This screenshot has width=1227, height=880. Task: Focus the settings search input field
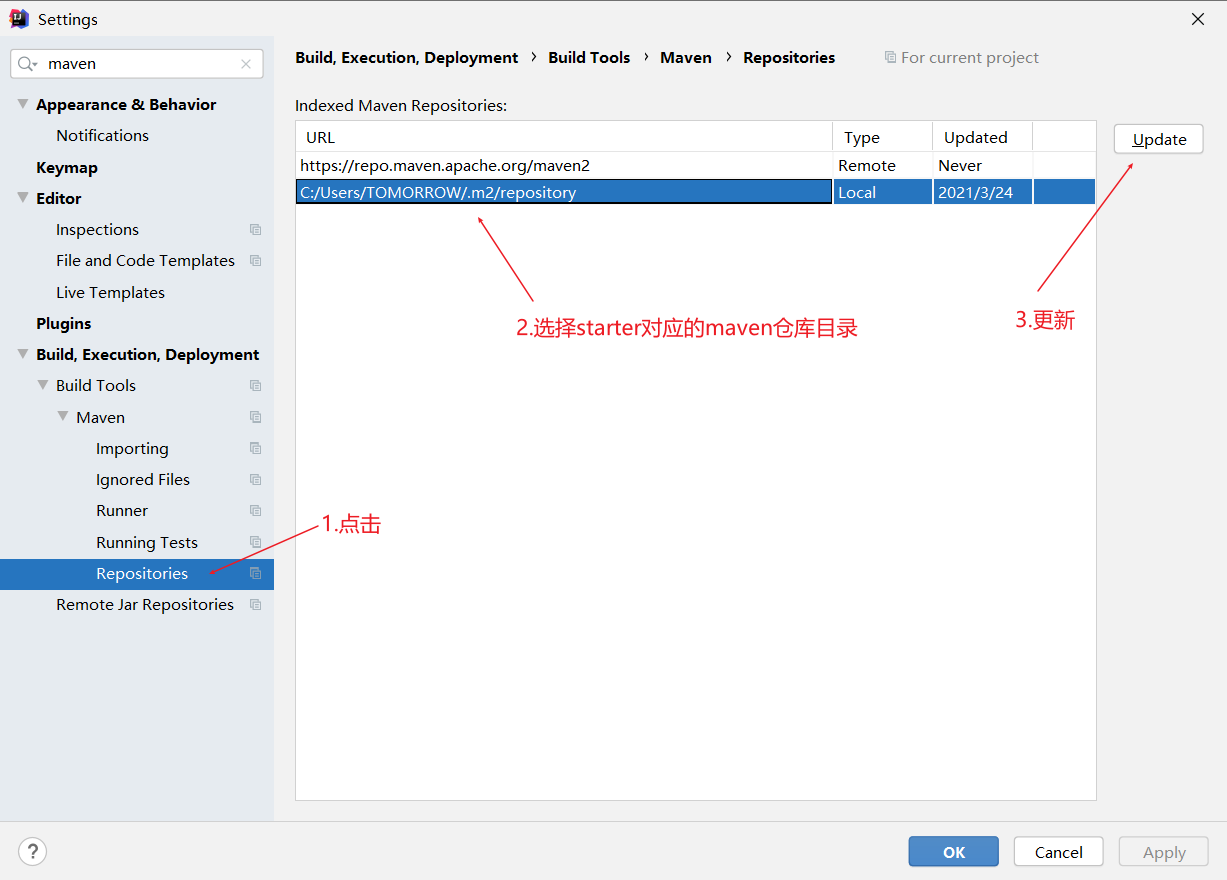coord(137,64)
